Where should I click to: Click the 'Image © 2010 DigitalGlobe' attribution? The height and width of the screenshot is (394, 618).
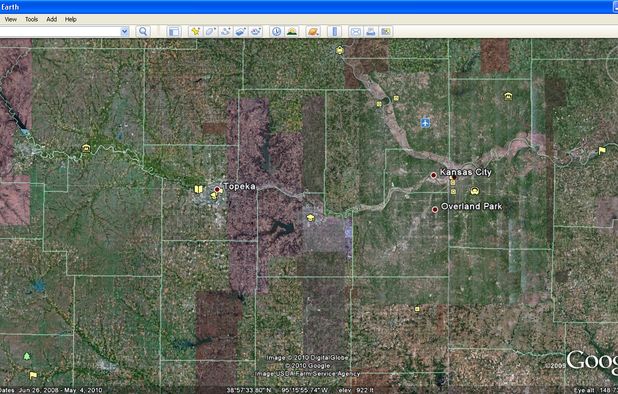[x=307, y=358]
